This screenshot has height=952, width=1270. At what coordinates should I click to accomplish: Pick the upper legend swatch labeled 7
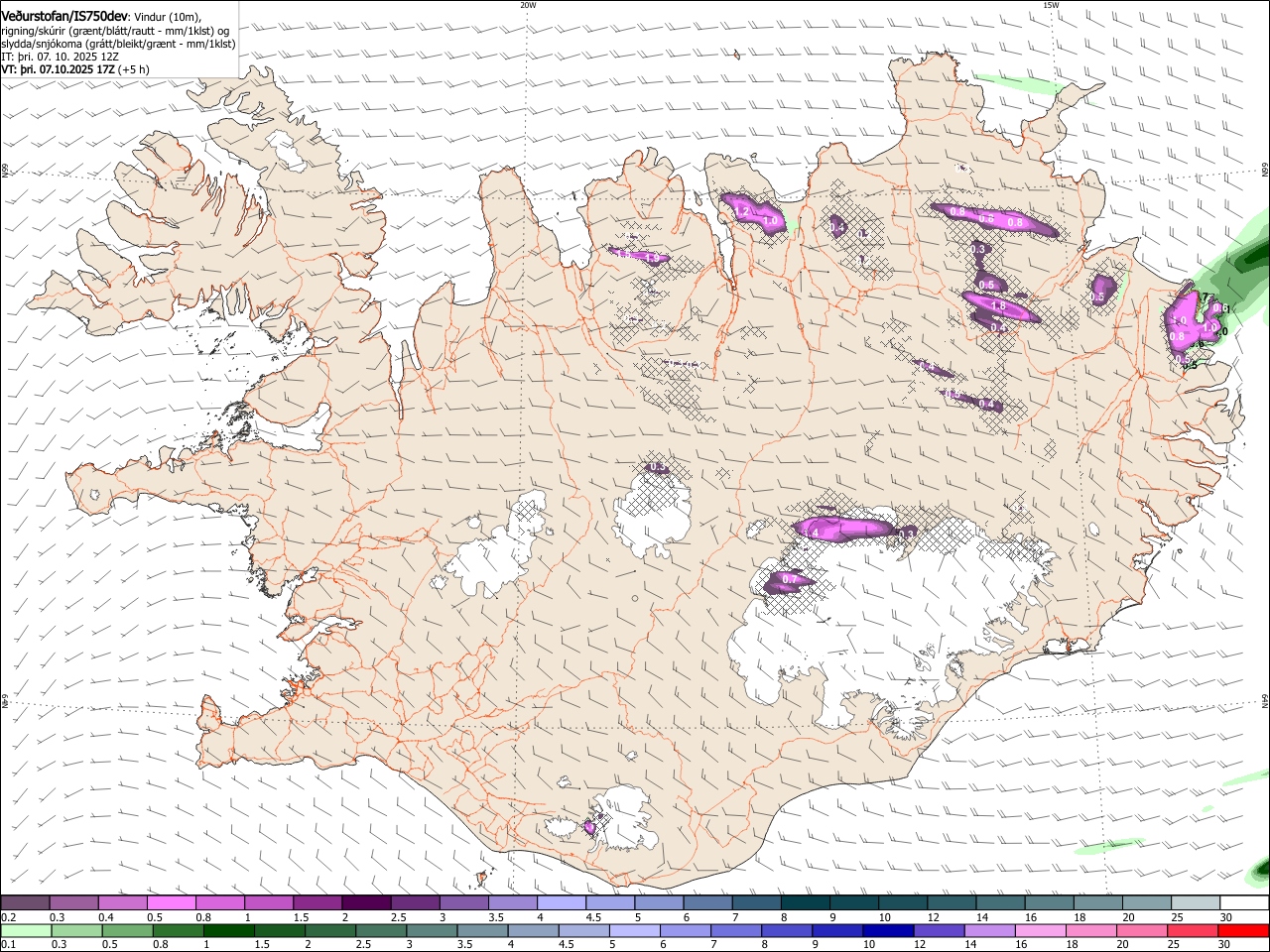(x=756, y=902)
